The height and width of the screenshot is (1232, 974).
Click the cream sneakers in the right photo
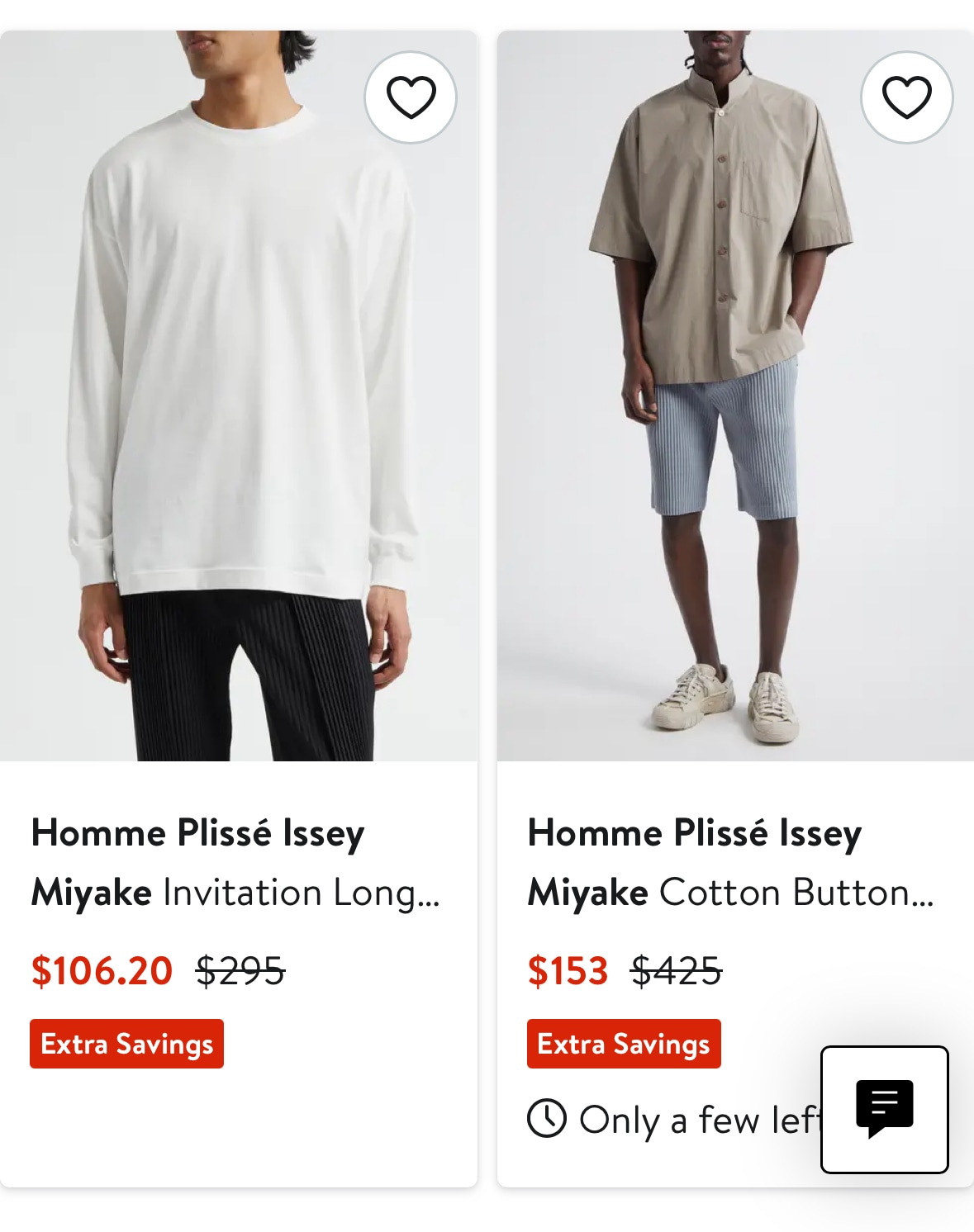[x=726, y=701]
